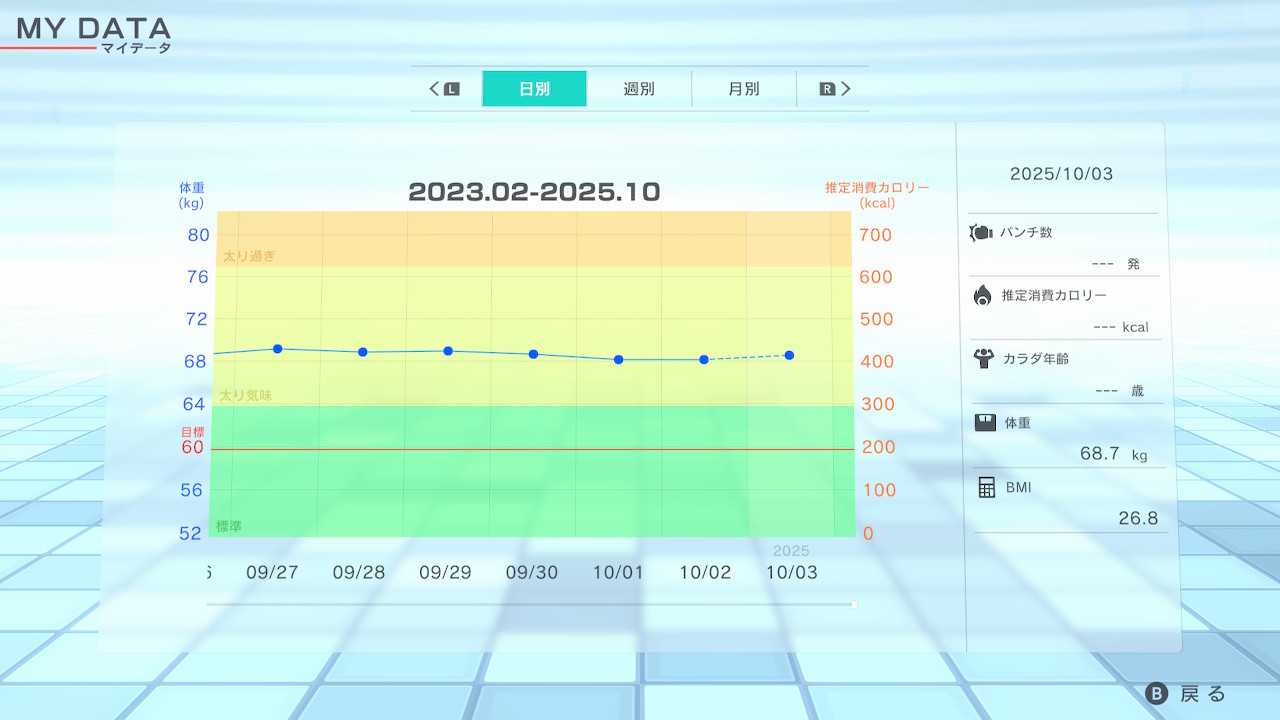Image resolution: width=1280 pixels, height=720 pixels.
Task: Click the 09/29 data point on chart
Action: 448,351
